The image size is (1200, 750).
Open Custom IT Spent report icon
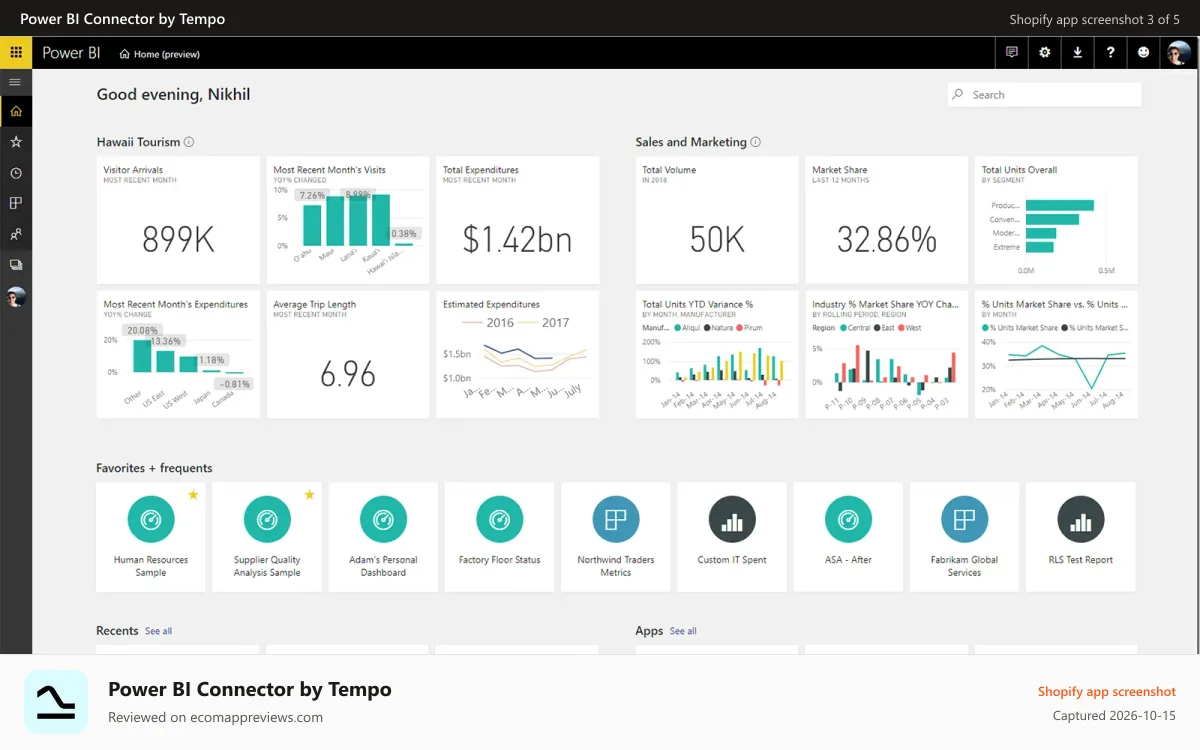[x=732, y=519]
